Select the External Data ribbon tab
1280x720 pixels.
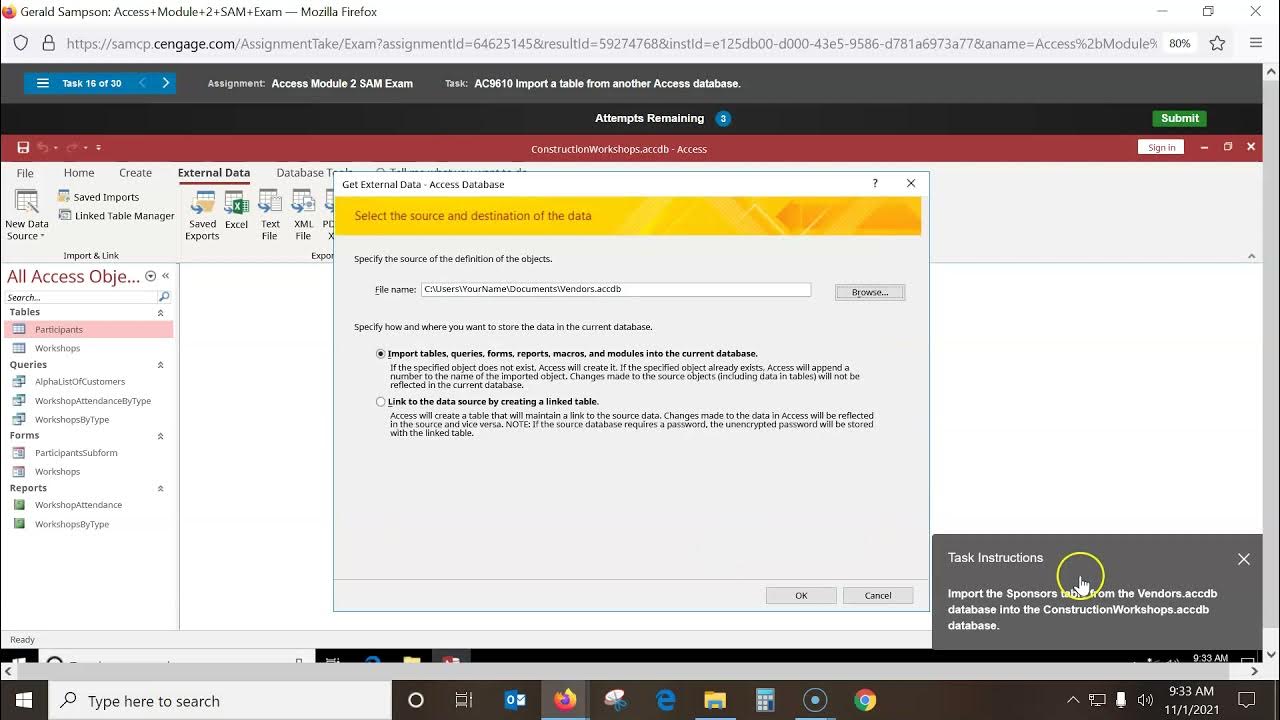(x=214, y=173)
